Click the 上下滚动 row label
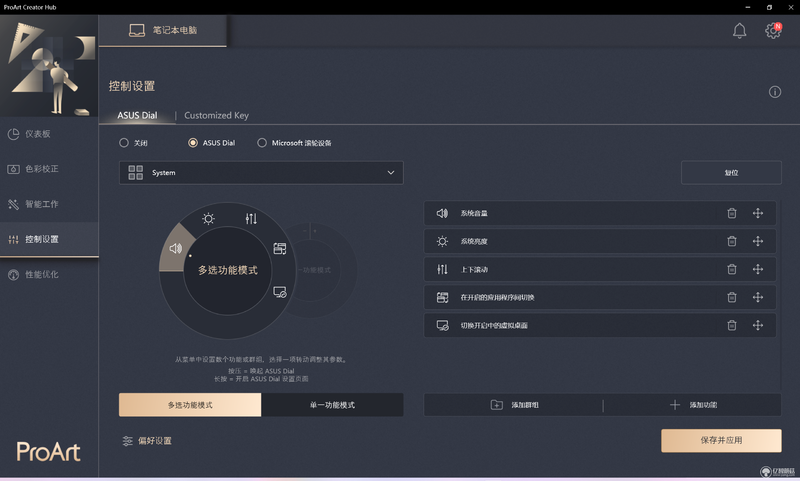The width and height of the screenshot is (800, 481). point(474,269)
